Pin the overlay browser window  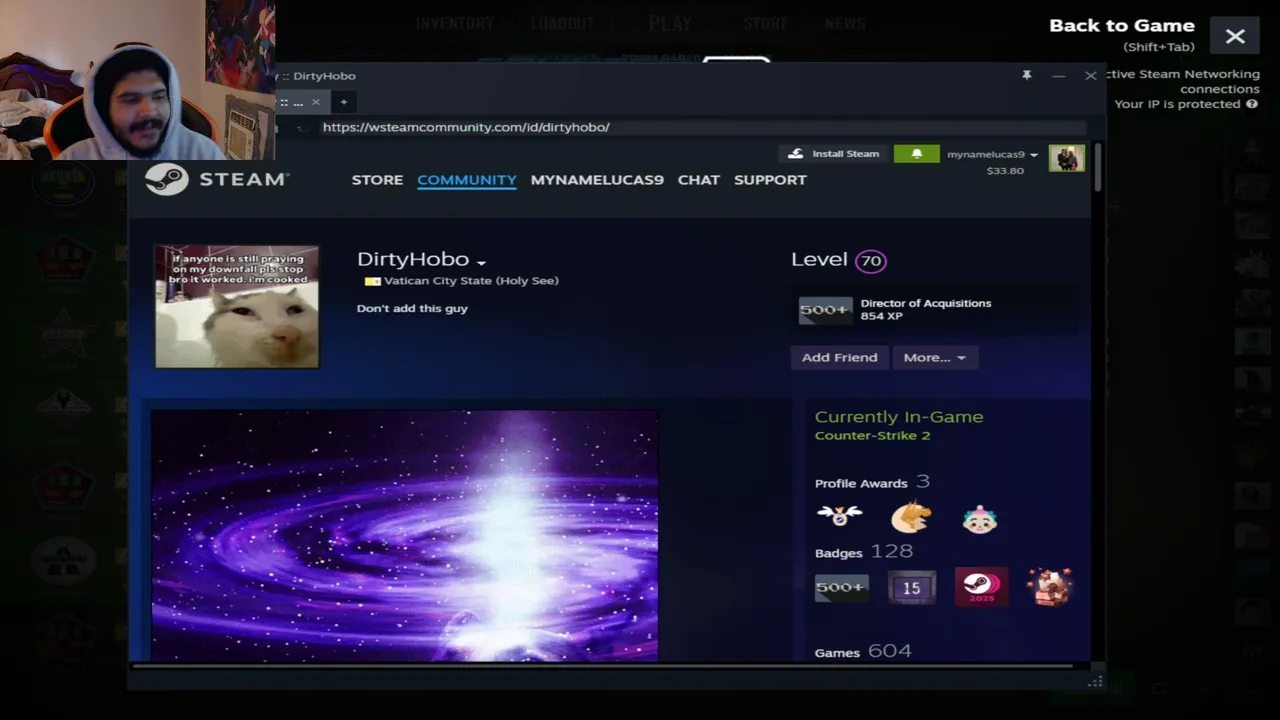click(x=1026, y=75)
